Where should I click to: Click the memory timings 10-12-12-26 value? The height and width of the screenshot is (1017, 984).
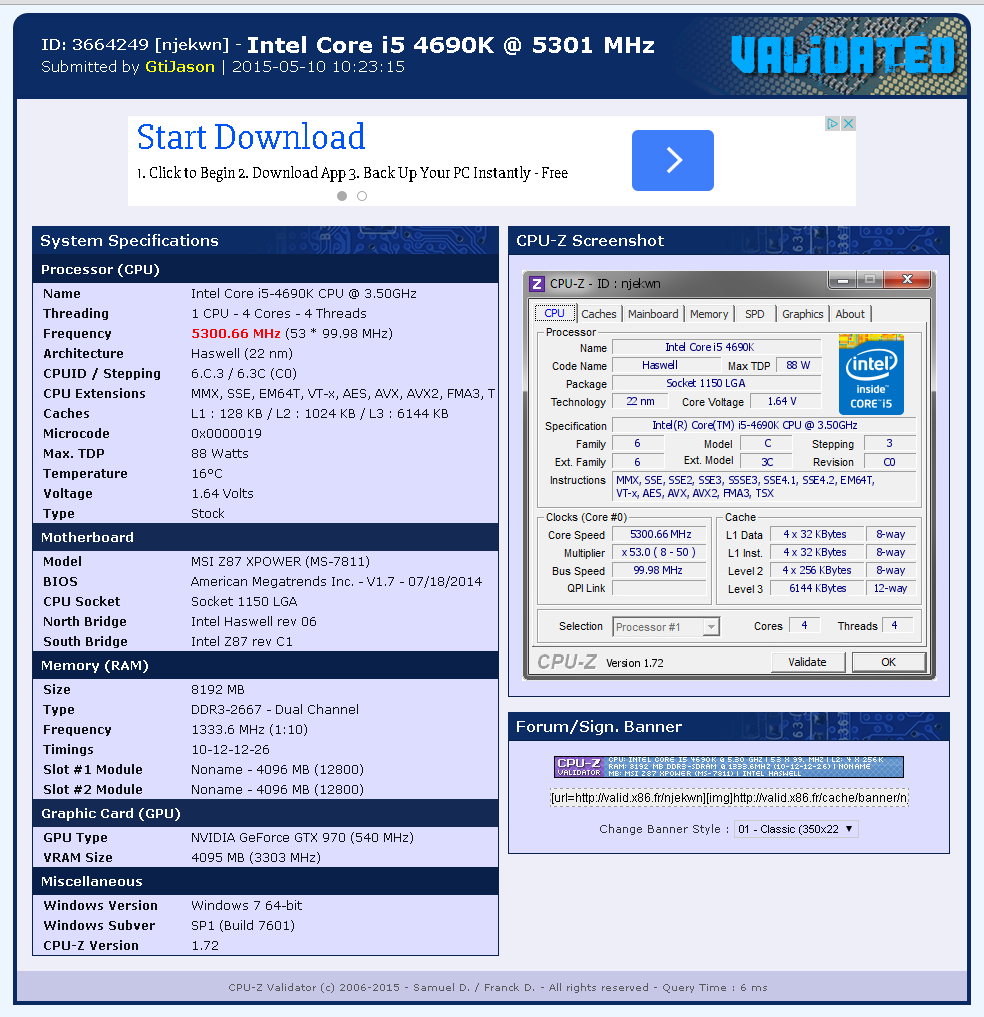tap(230, 749)
